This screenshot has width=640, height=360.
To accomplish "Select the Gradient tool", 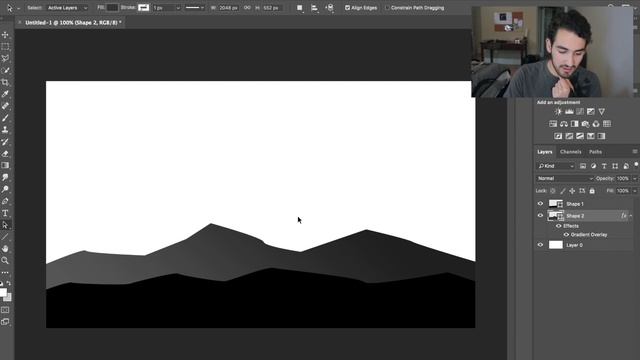I will [5, 165].
